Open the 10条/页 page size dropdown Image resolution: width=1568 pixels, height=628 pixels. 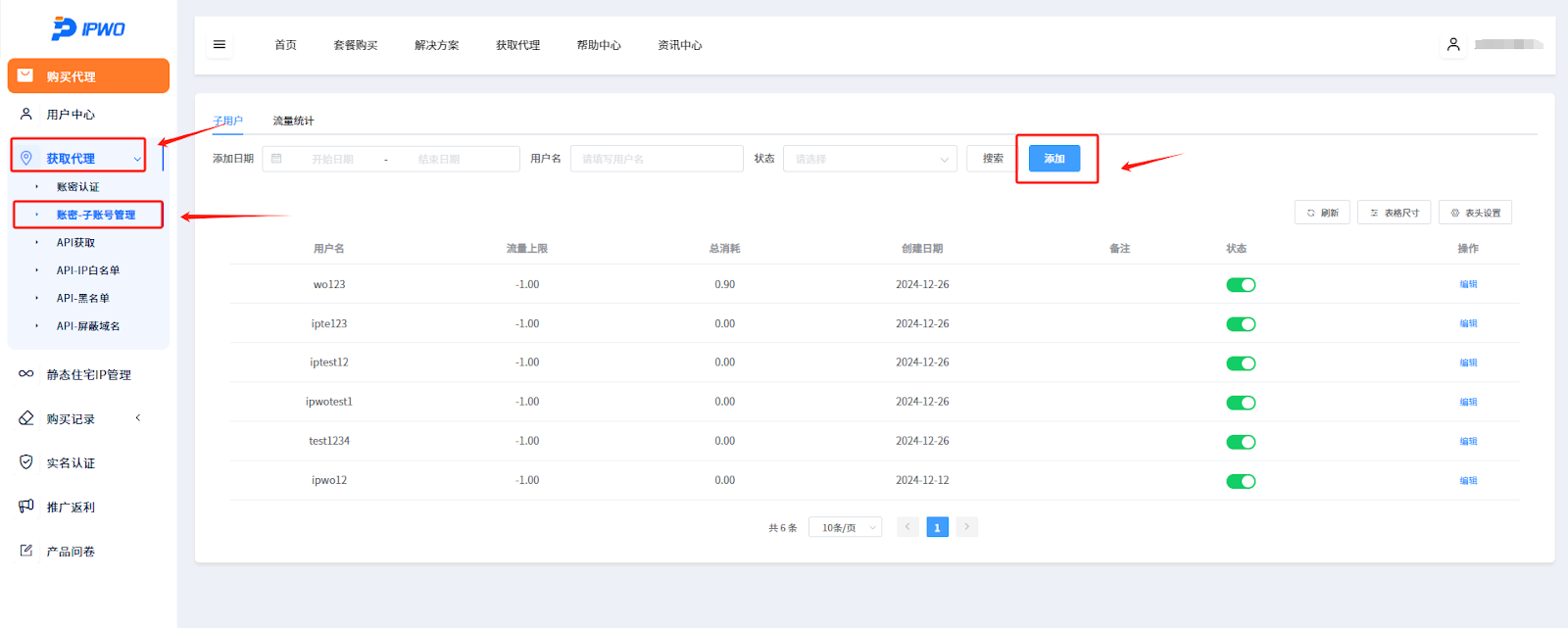(845, 527)
